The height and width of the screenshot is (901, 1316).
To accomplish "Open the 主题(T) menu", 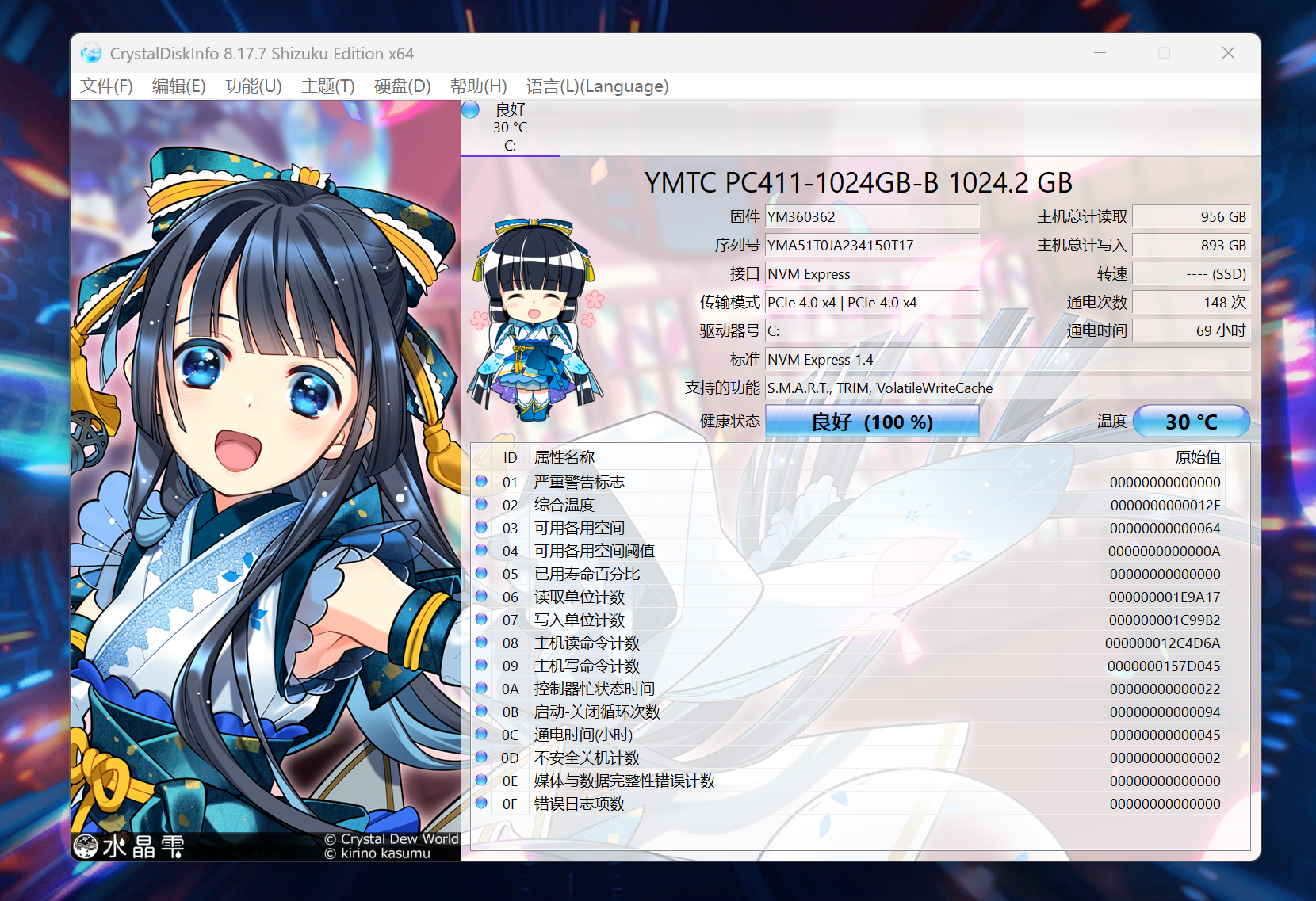I will coord(327,86).
